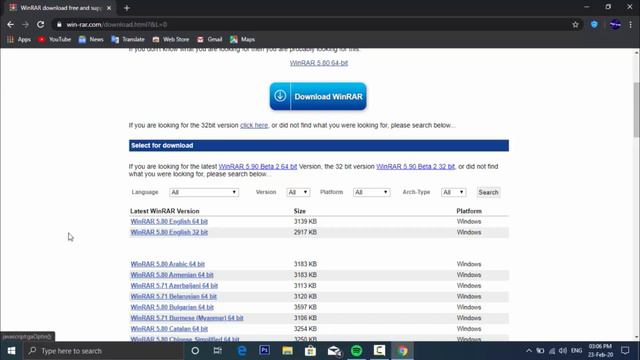Launch Photoshop from taskbar
The image size is (640, 360).
click(x=264, y=351)
